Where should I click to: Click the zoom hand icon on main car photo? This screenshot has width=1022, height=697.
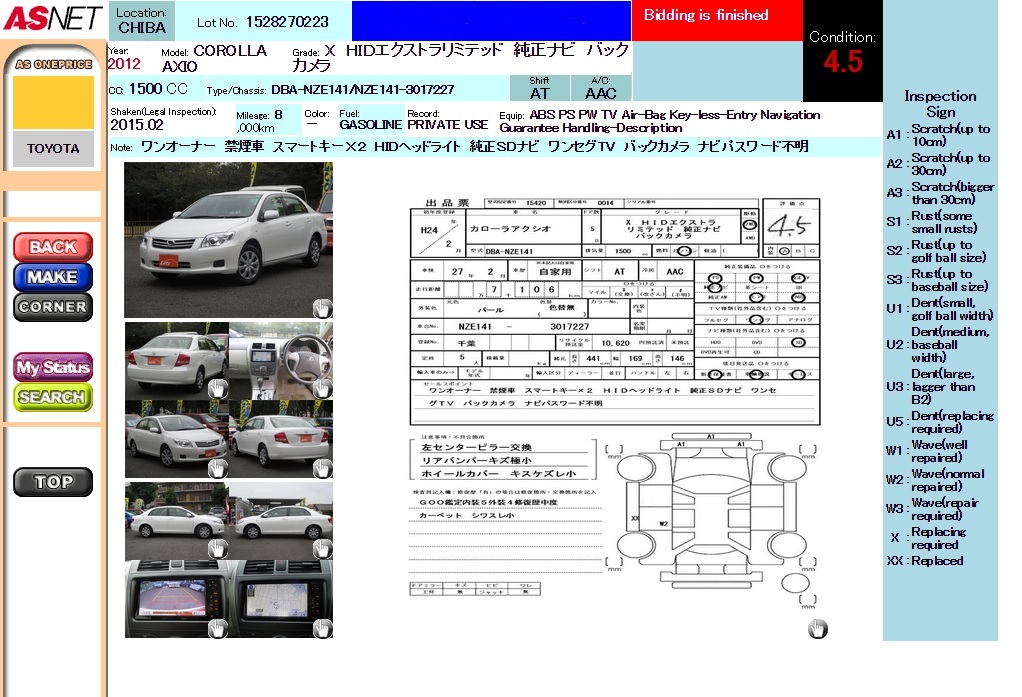coord(322,308)
